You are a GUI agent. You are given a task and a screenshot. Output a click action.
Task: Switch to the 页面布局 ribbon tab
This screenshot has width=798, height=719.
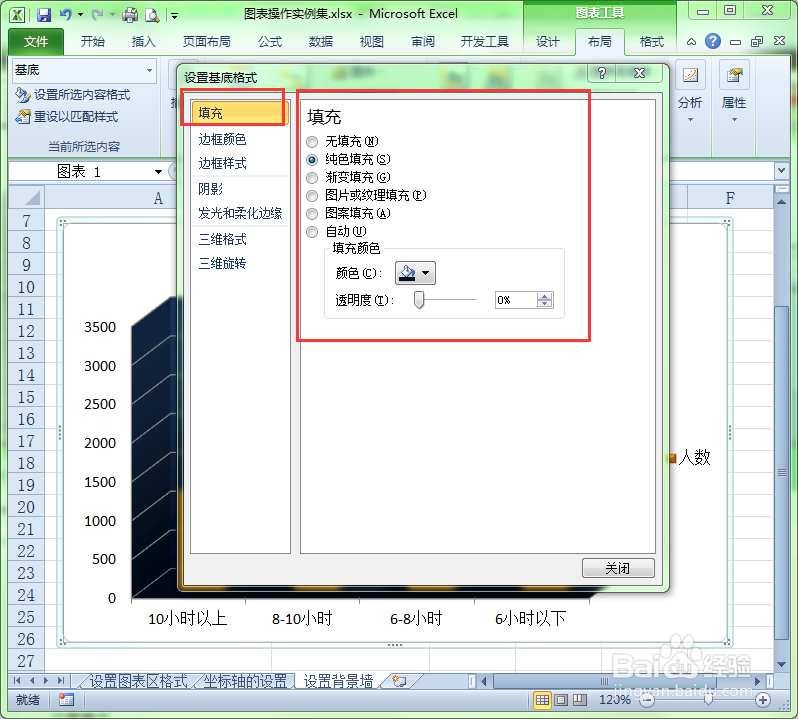(207, 42)
